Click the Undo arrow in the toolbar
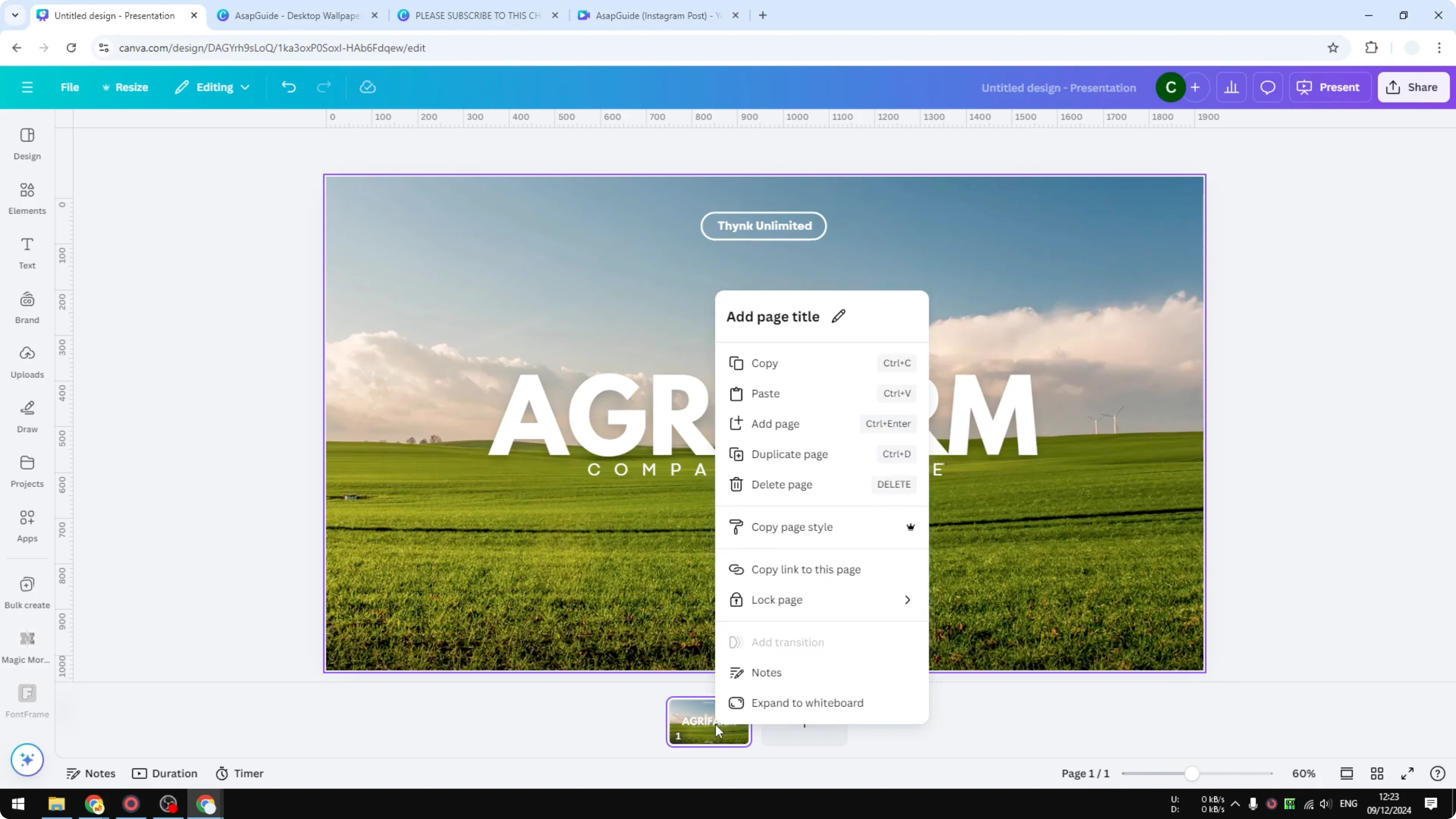This screenshot has height=819, width=1456. point(289,87)
